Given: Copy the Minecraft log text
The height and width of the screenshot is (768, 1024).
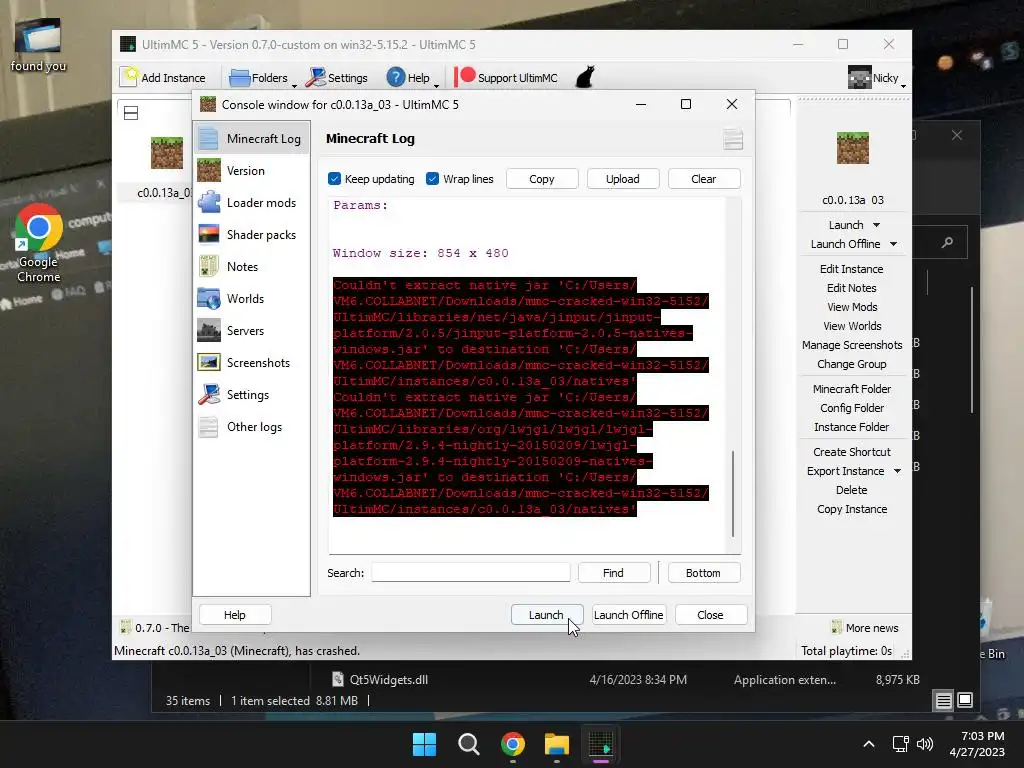Looking at the screenshot, I should (x=541, y=179).
